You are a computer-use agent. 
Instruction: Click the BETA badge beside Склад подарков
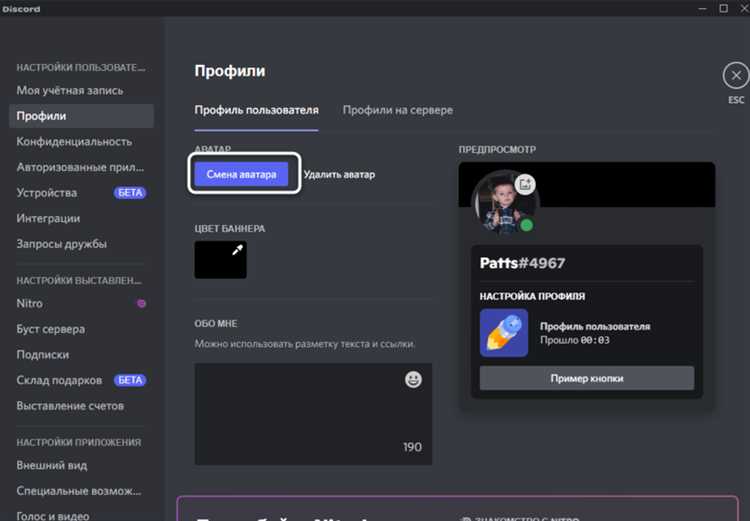(130, 380)
